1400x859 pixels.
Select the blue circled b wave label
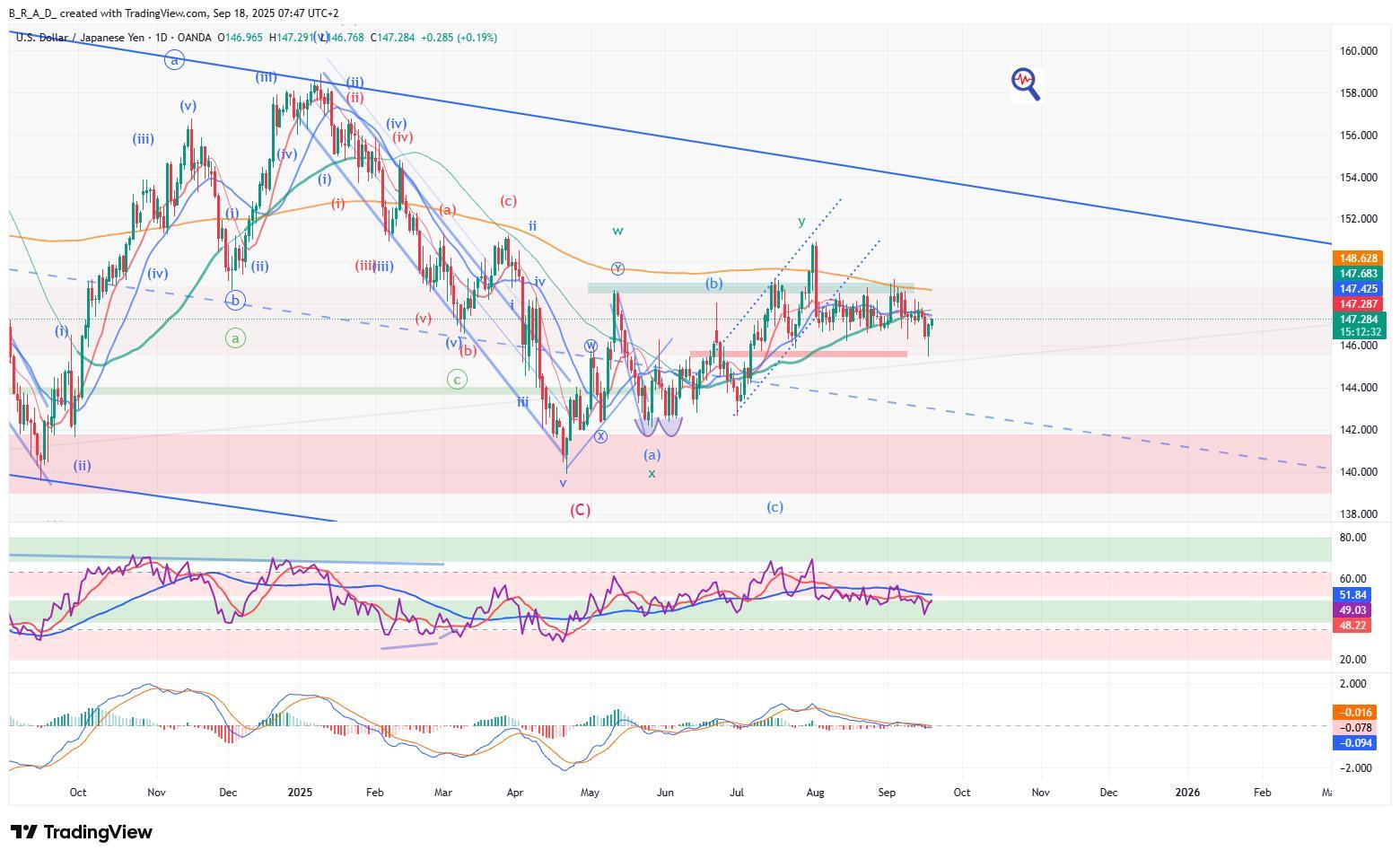coord(235,301)
